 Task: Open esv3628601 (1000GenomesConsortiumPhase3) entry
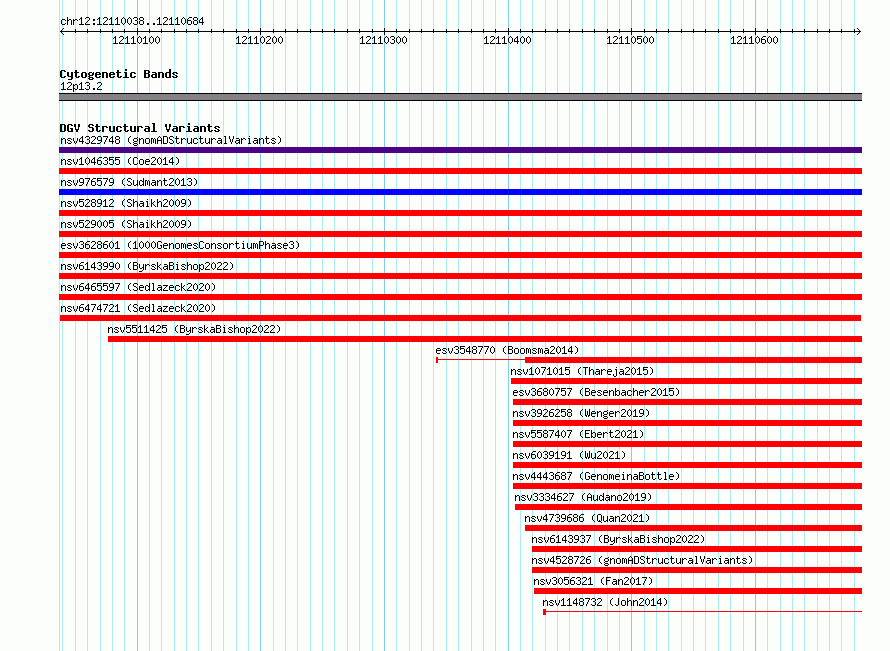tap(180, 245)
